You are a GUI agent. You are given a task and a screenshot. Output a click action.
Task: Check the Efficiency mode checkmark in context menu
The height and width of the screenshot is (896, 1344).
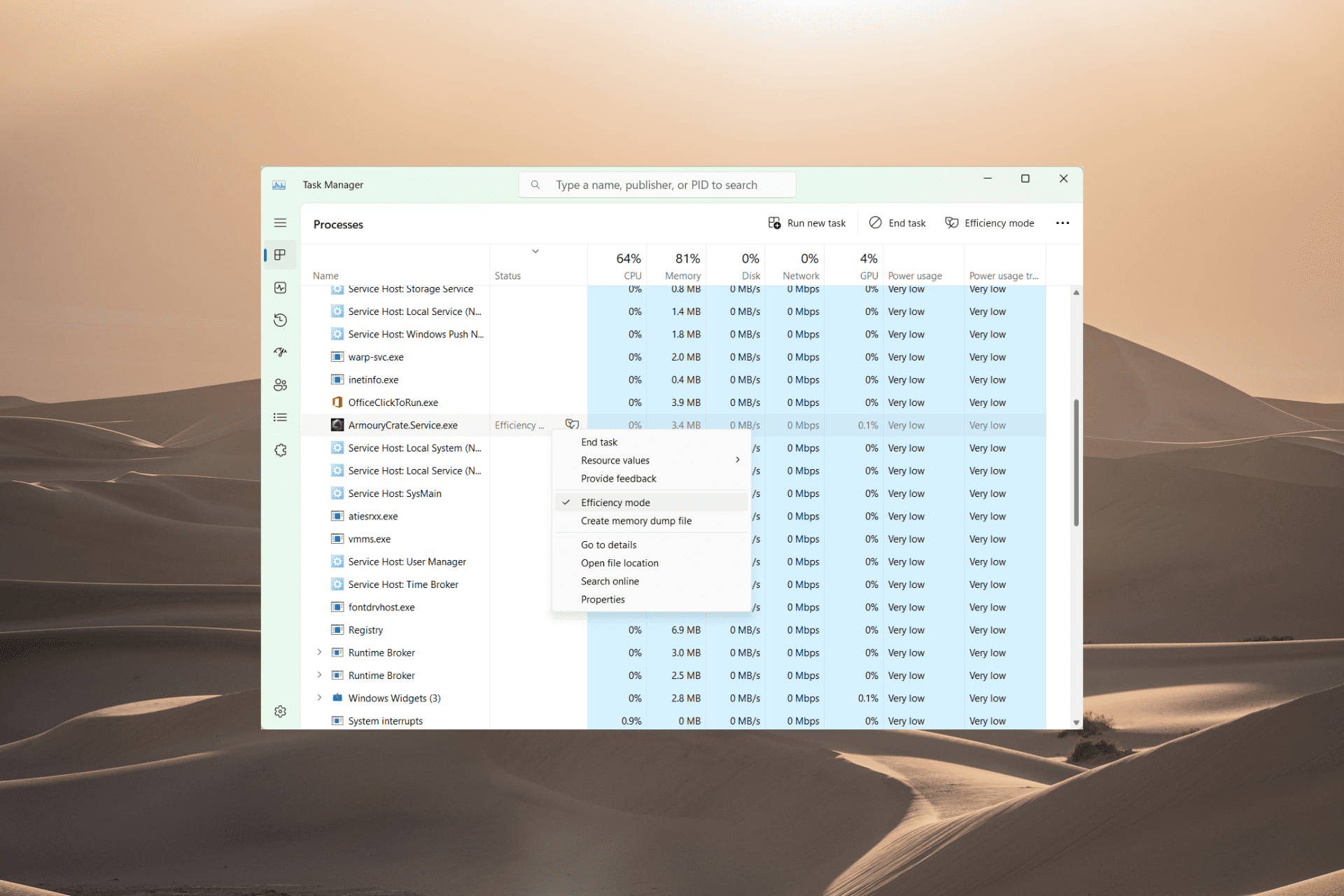[x=566, y=502]
